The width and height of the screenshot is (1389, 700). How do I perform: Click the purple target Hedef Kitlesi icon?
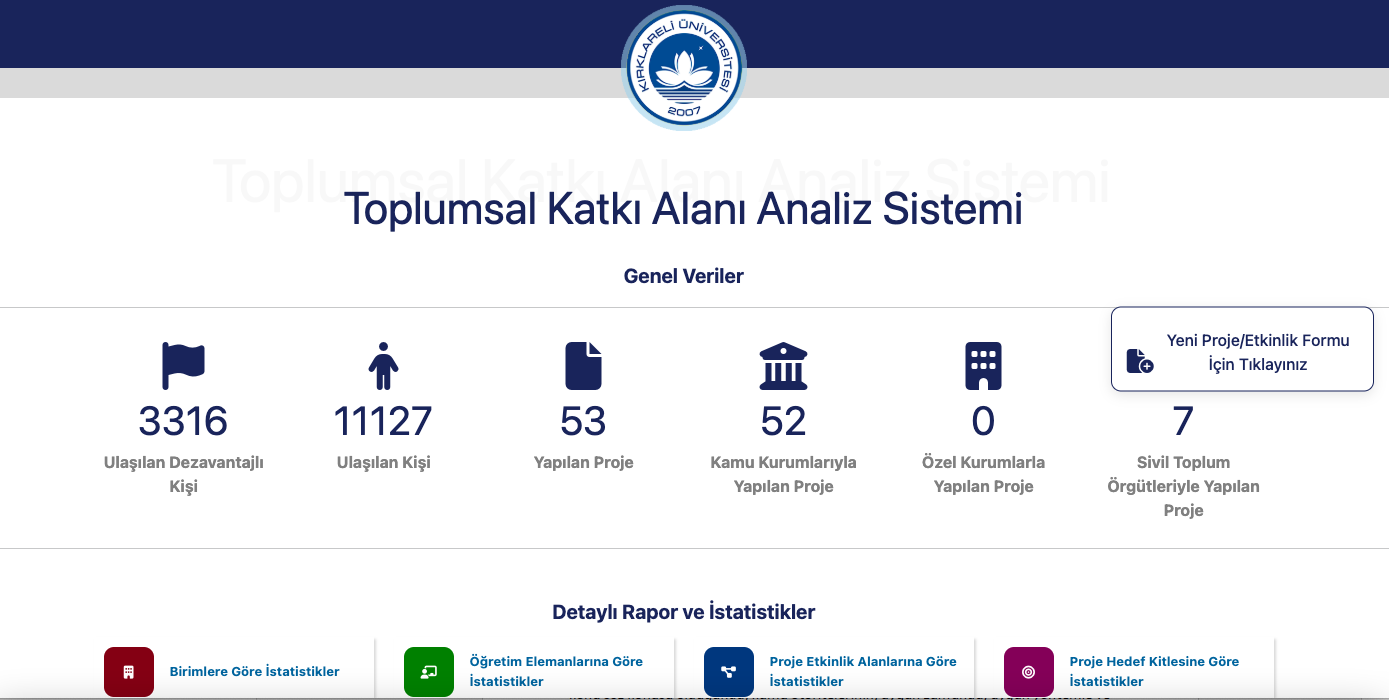coord(1029,671)
